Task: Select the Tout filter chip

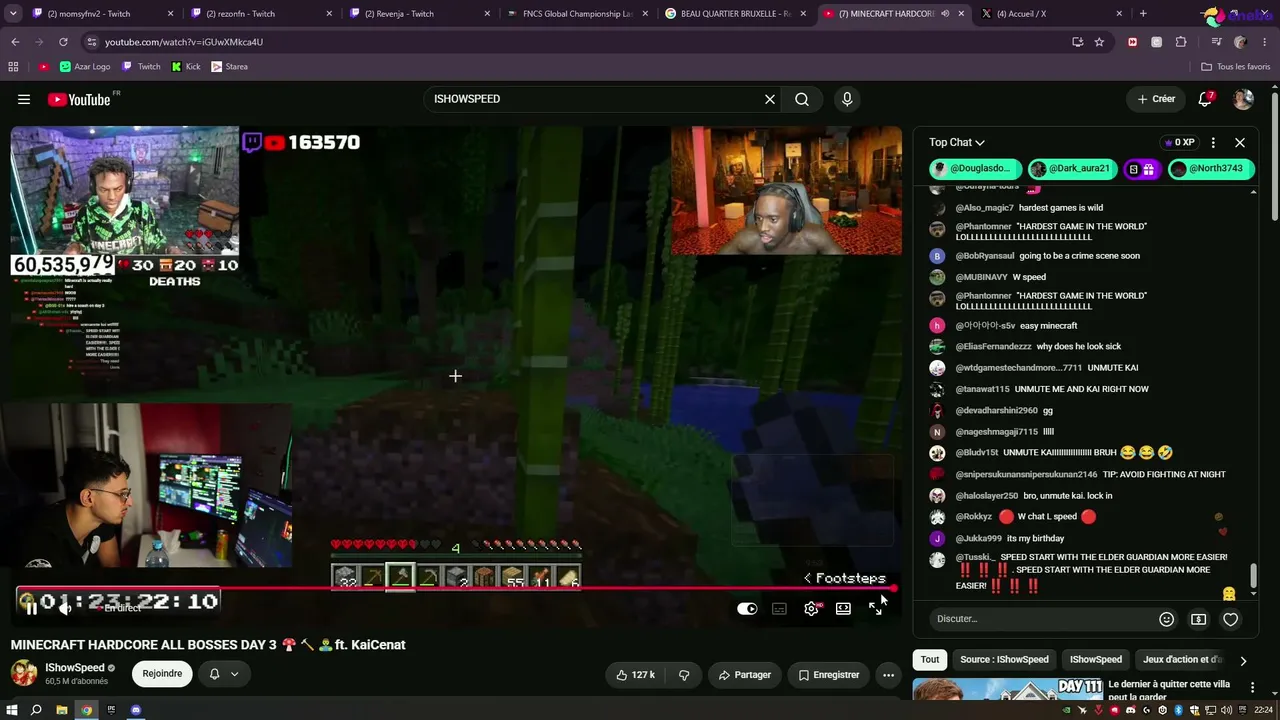Action: coord(930,660)
